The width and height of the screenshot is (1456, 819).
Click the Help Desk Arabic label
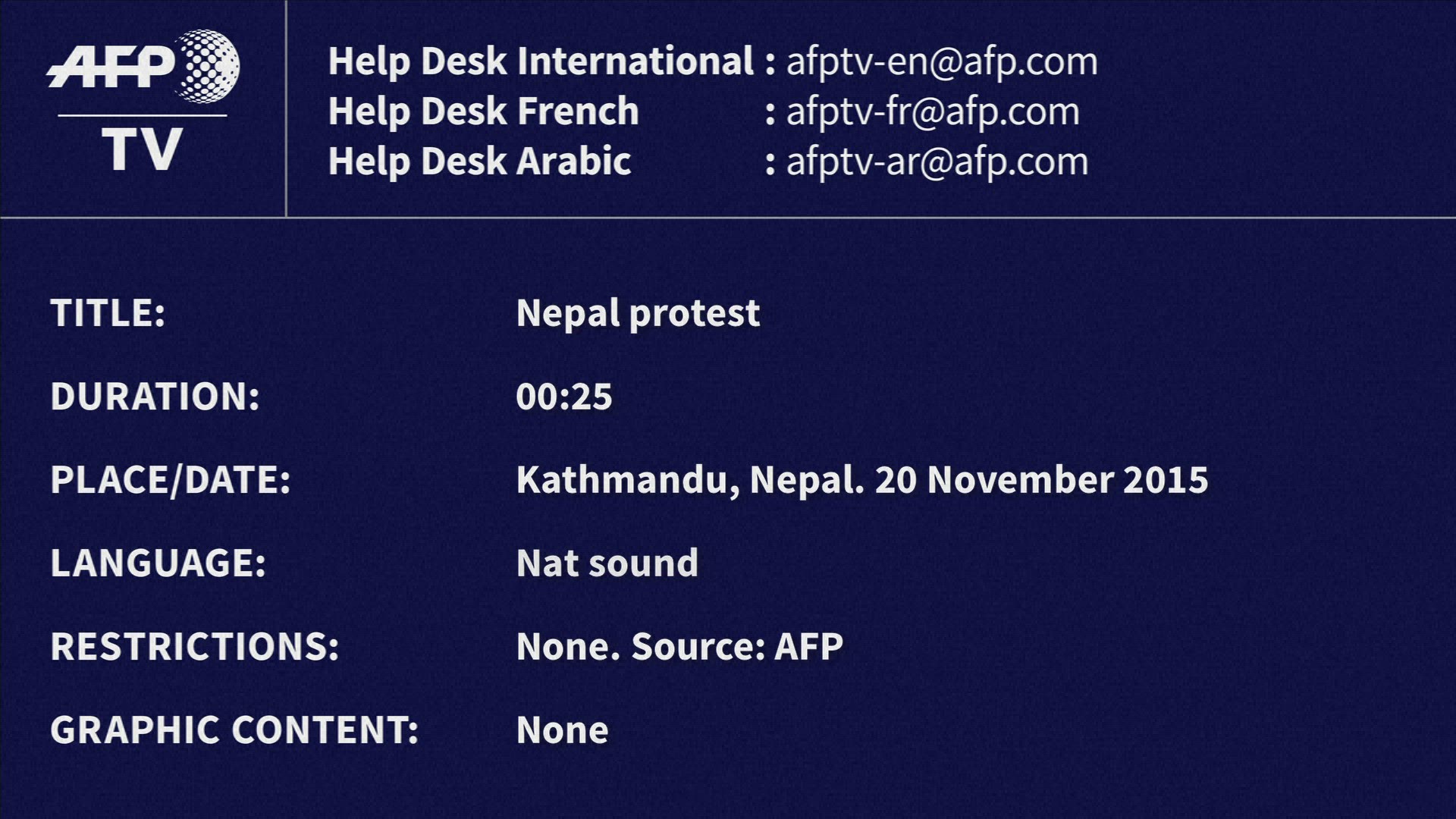[479, 162]
